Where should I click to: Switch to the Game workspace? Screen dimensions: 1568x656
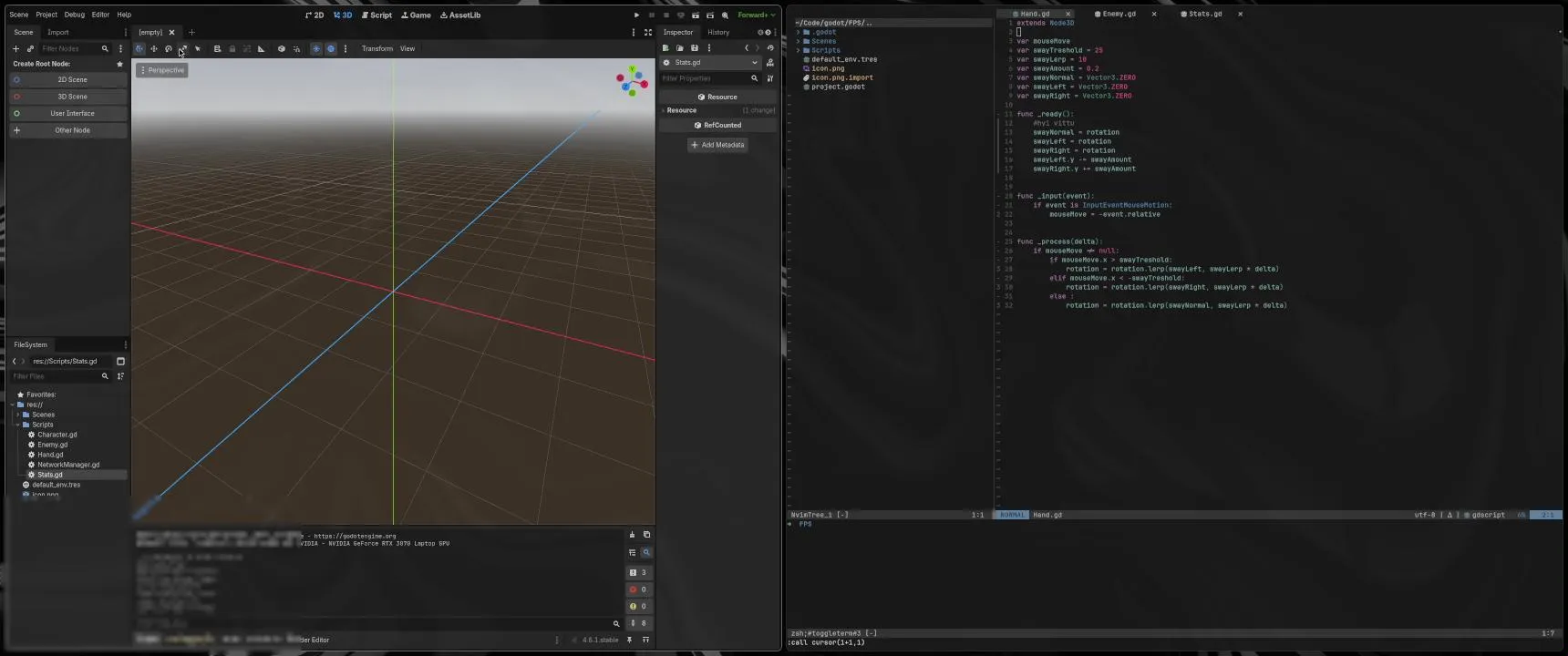(416, 15)
